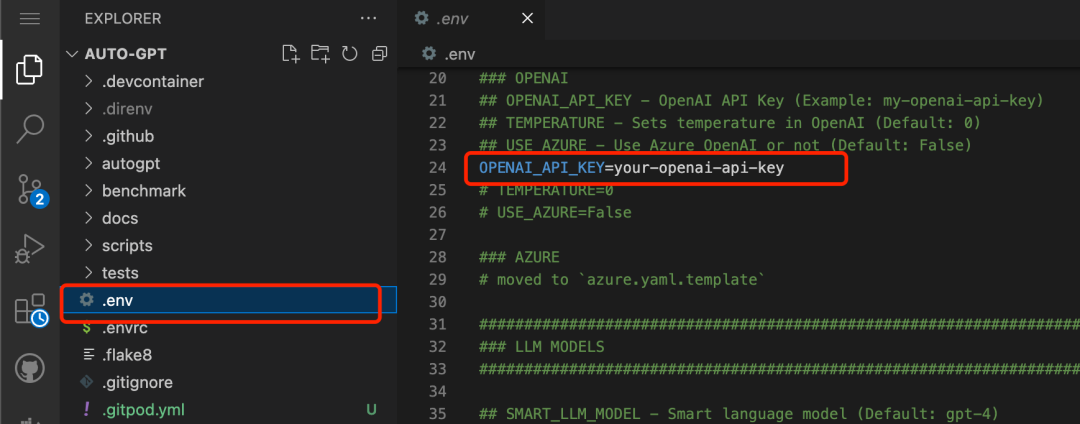Click the '### AZURE' comment line

coord(519,257)
